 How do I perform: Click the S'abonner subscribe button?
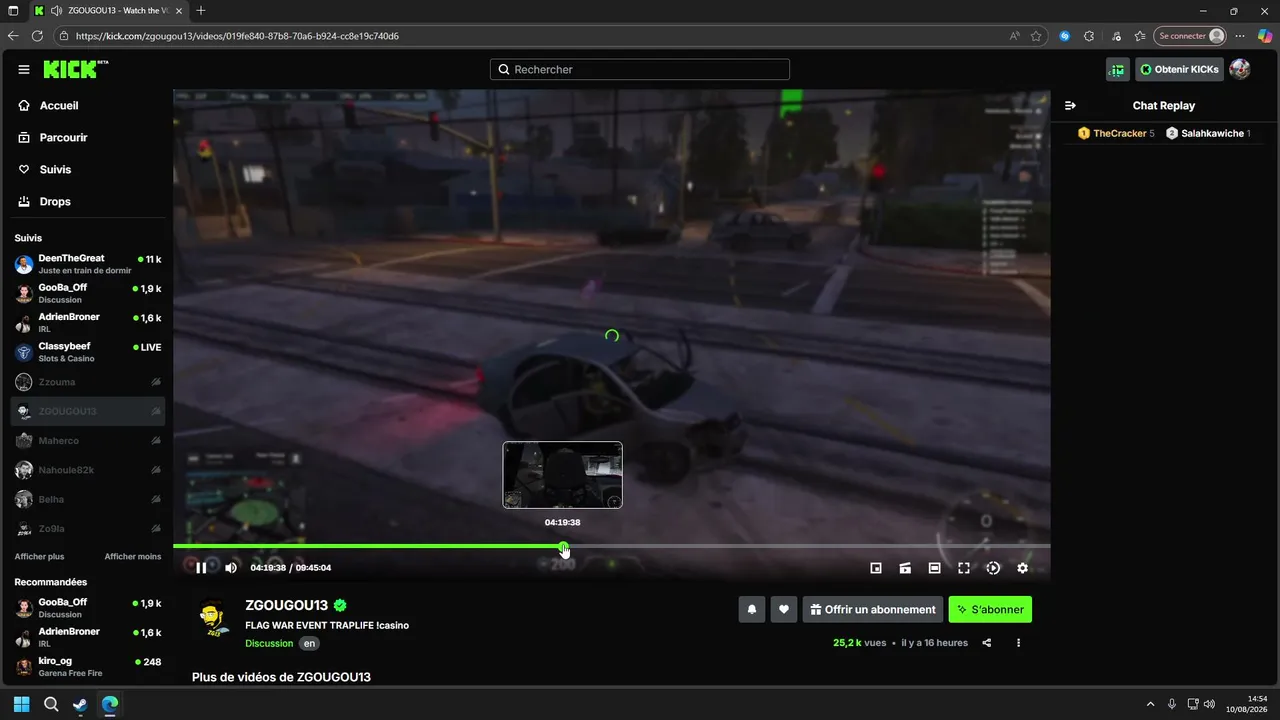(x=990, y=609)
